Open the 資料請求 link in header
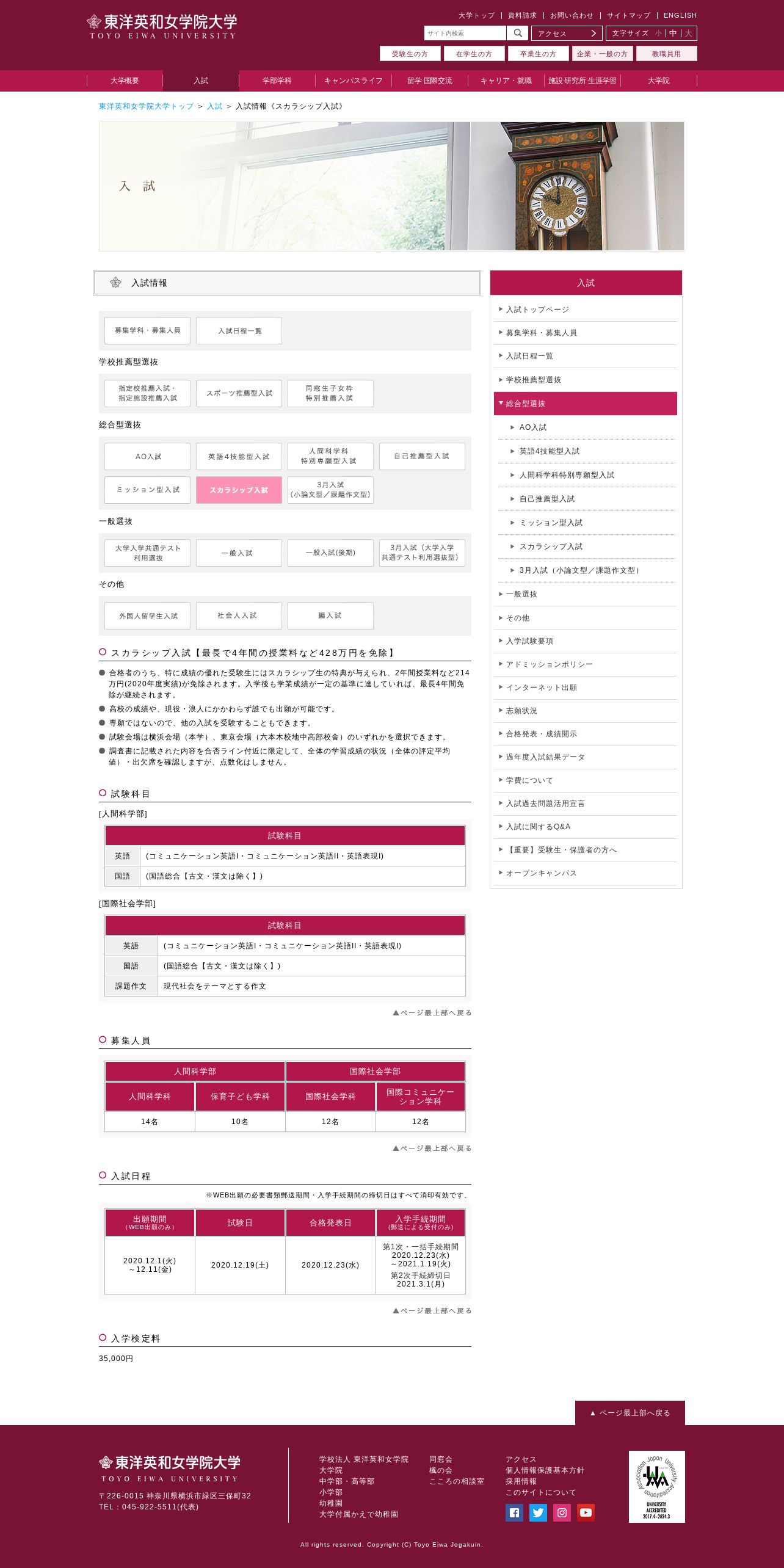 (522, 15)
